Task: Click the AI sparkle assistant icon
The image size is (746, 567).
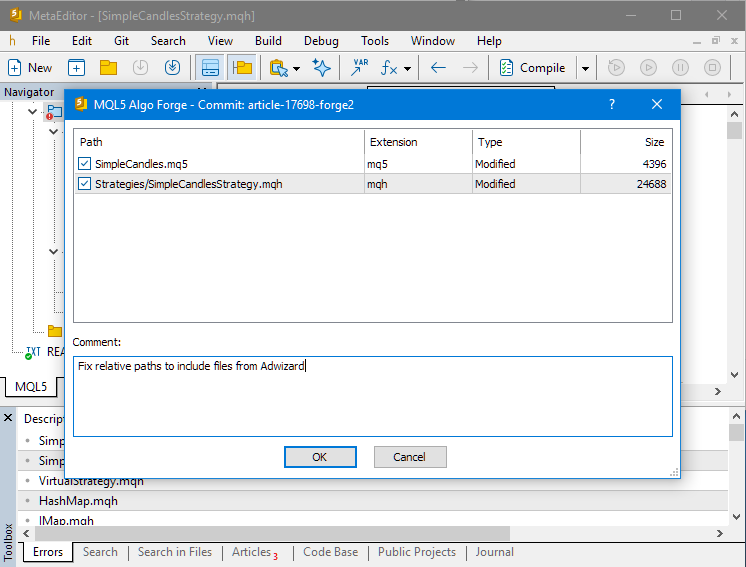Action: click(x=322, y=68)
